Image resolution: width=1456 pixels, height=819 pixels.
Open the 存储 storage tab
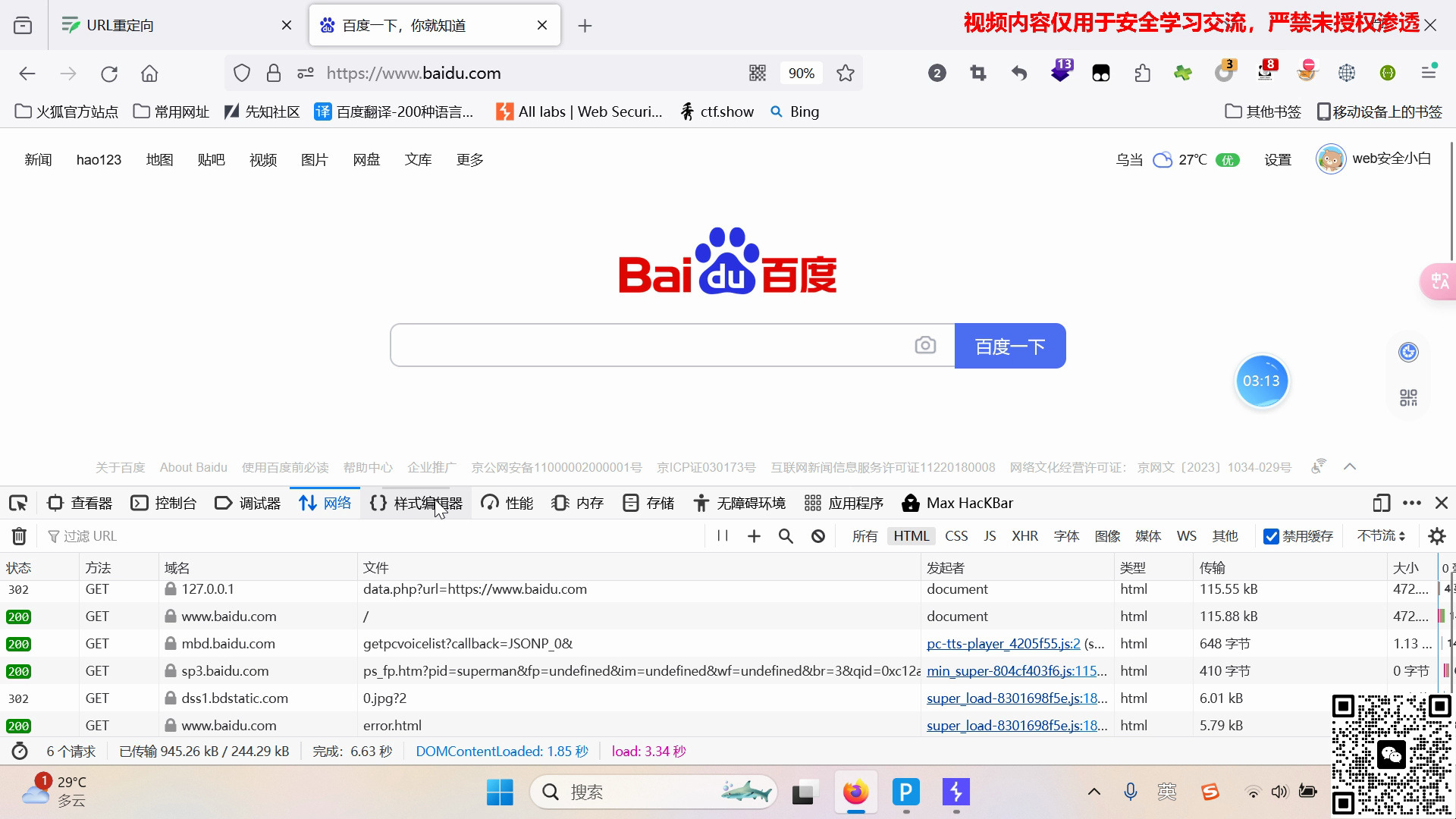(x=649, y=504)
